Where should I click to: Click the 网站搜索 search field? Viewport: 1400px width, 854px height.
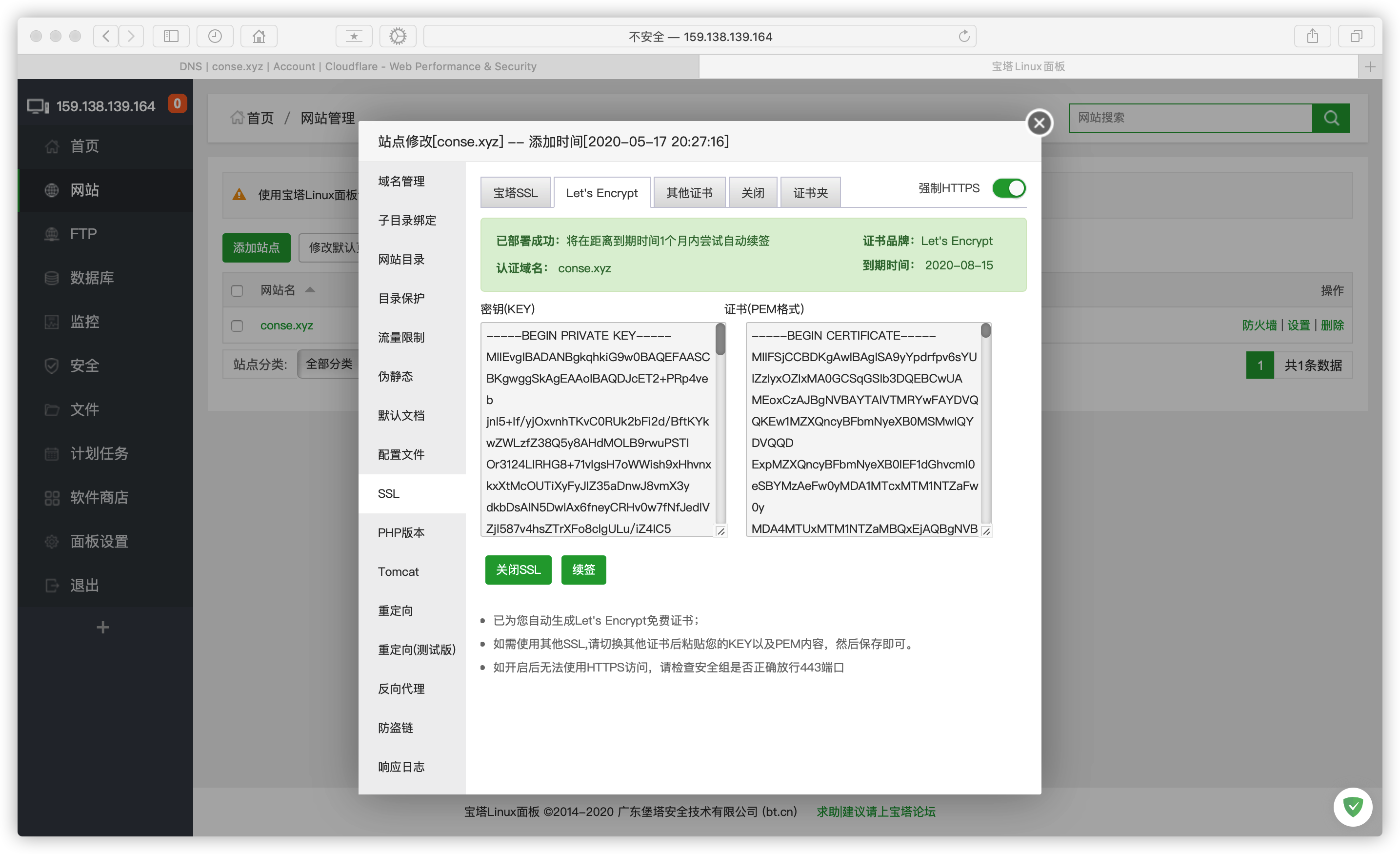click(1191, 118)
